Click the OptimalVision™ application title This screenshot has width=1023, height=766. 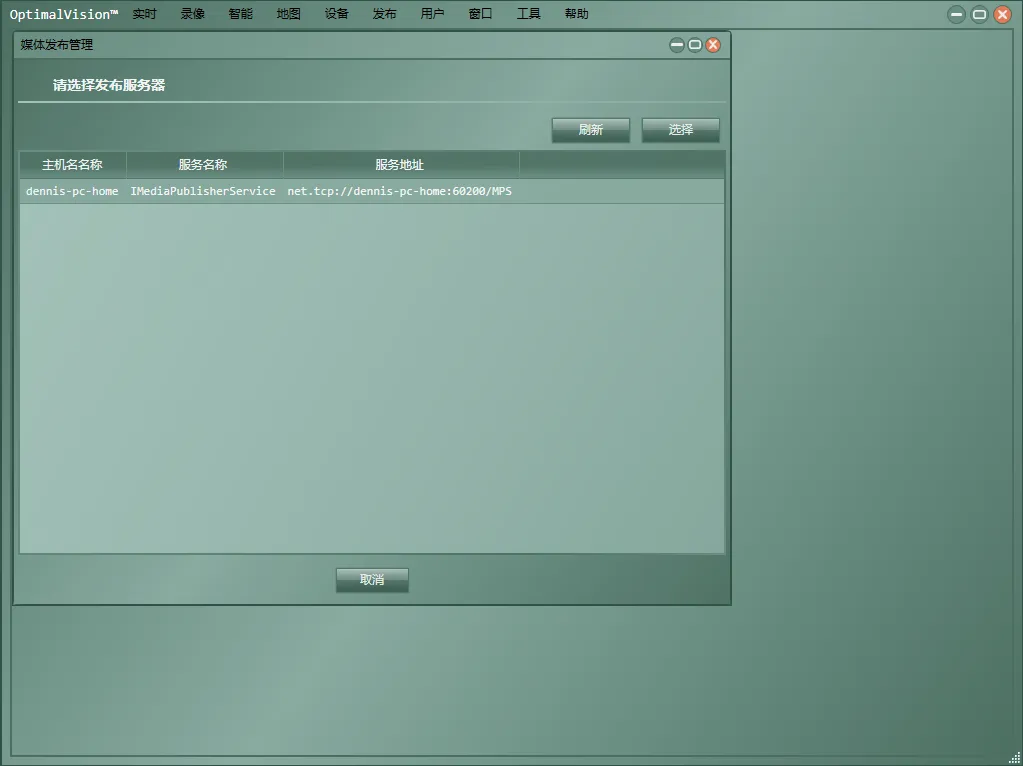pos(64,14)
